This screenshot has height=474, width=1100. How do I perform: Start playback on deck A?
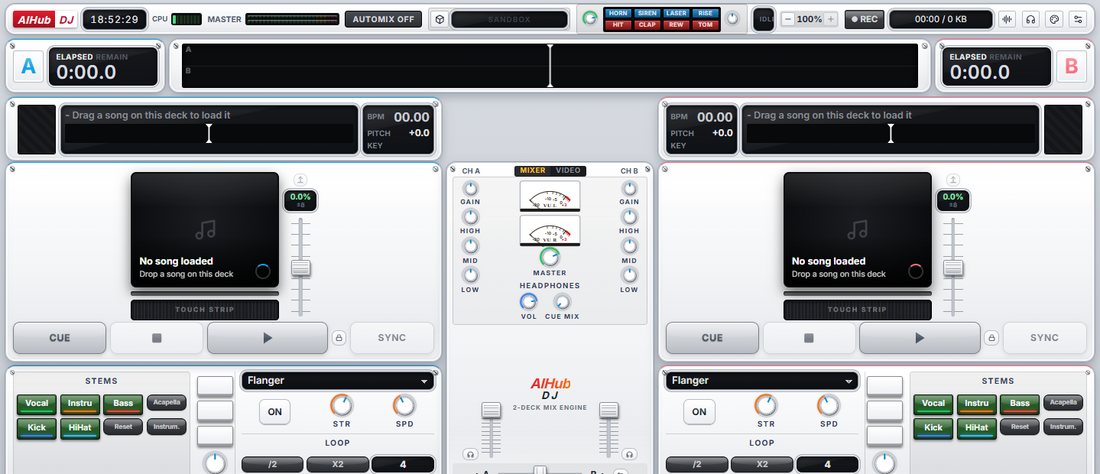pos(267,338)
